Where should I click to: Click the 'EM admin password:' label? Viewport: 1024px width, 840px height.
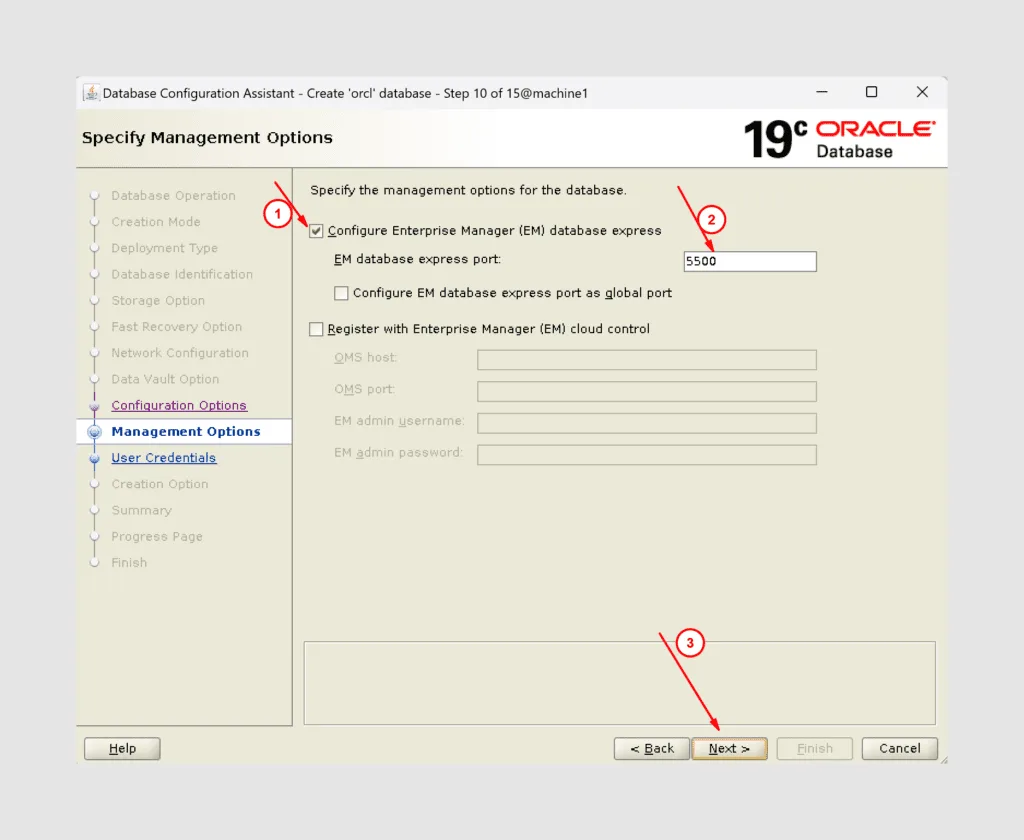click(x=398, y=452)
